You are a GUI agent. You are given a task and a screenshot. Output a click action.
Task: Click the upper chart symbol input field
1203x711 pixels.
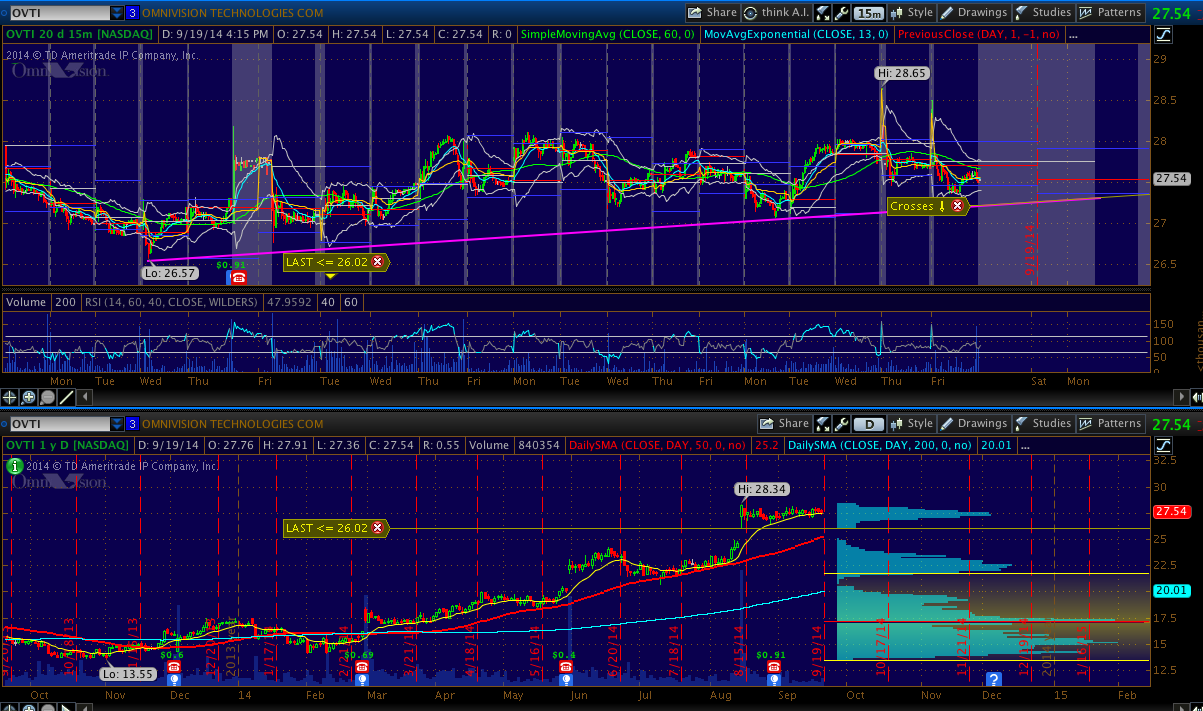point(56,13)
